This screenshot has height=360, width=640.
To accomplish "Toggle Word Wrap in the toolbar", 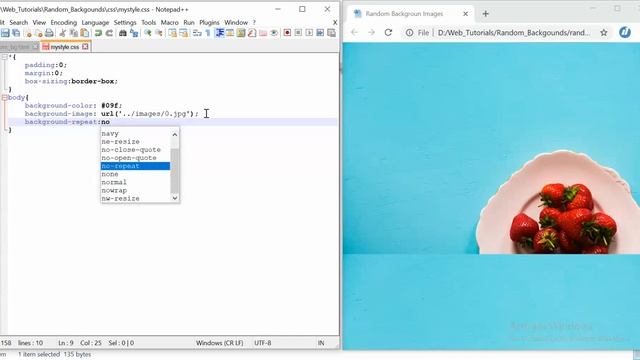I will pyautogui.click(x=197, y=33).
